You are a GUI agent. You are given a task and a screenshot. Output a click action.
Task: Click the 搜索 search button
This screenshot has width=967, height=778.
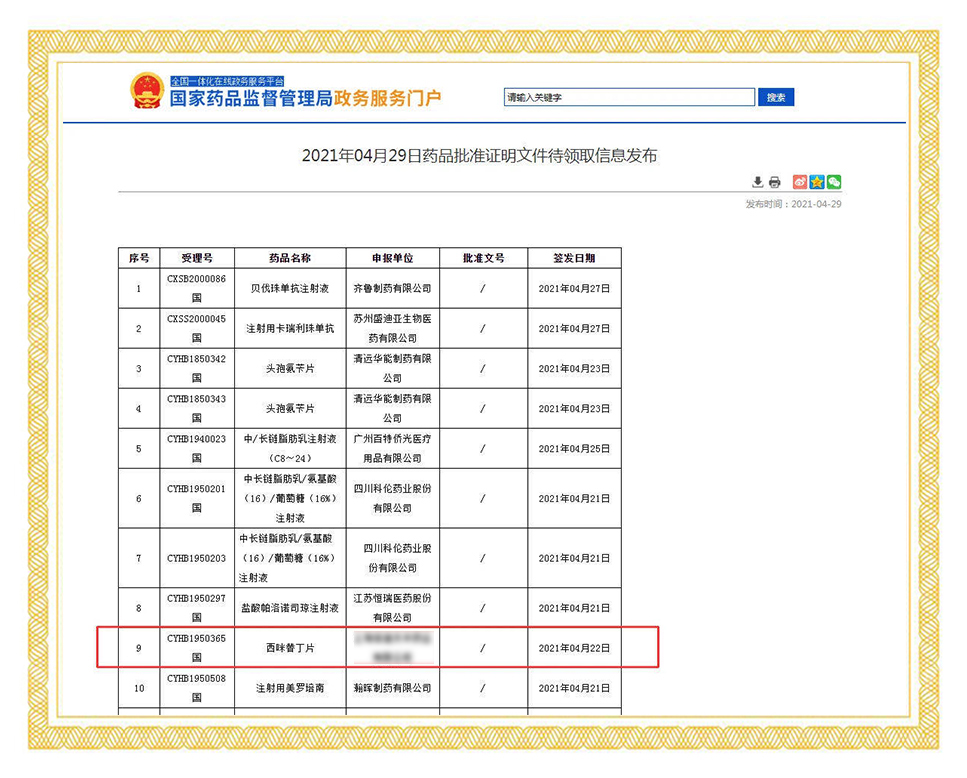(776, 97)
